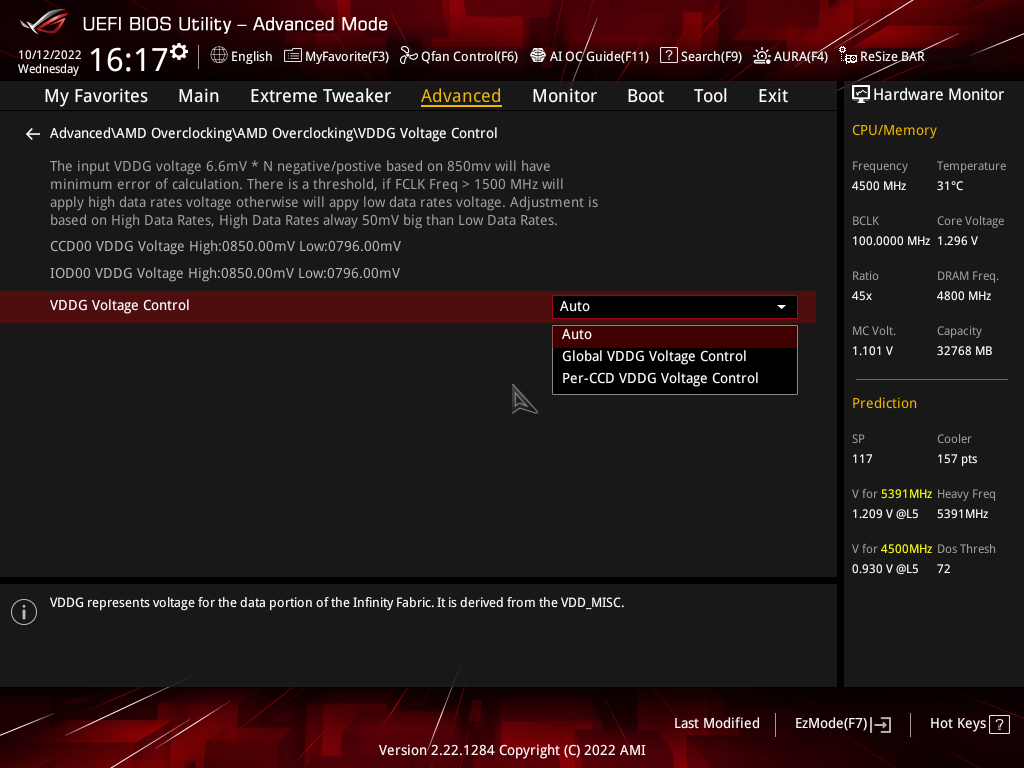Click the Hardware Monitor screen icon

point(861,95)
